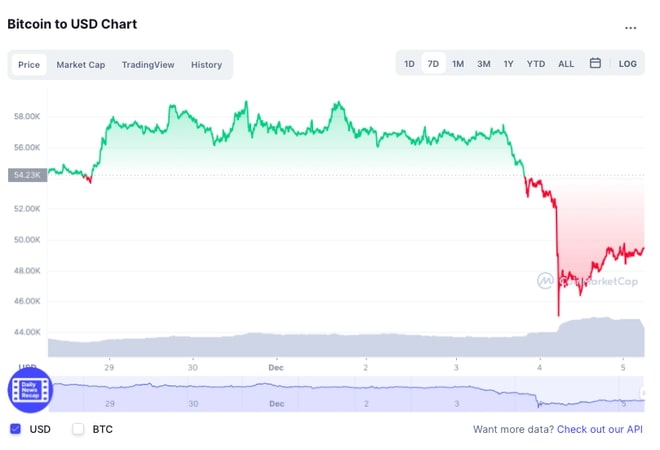
Task: Toggle LOG scale on the chart
Action: pyautogui.click(x=627, y=64)
